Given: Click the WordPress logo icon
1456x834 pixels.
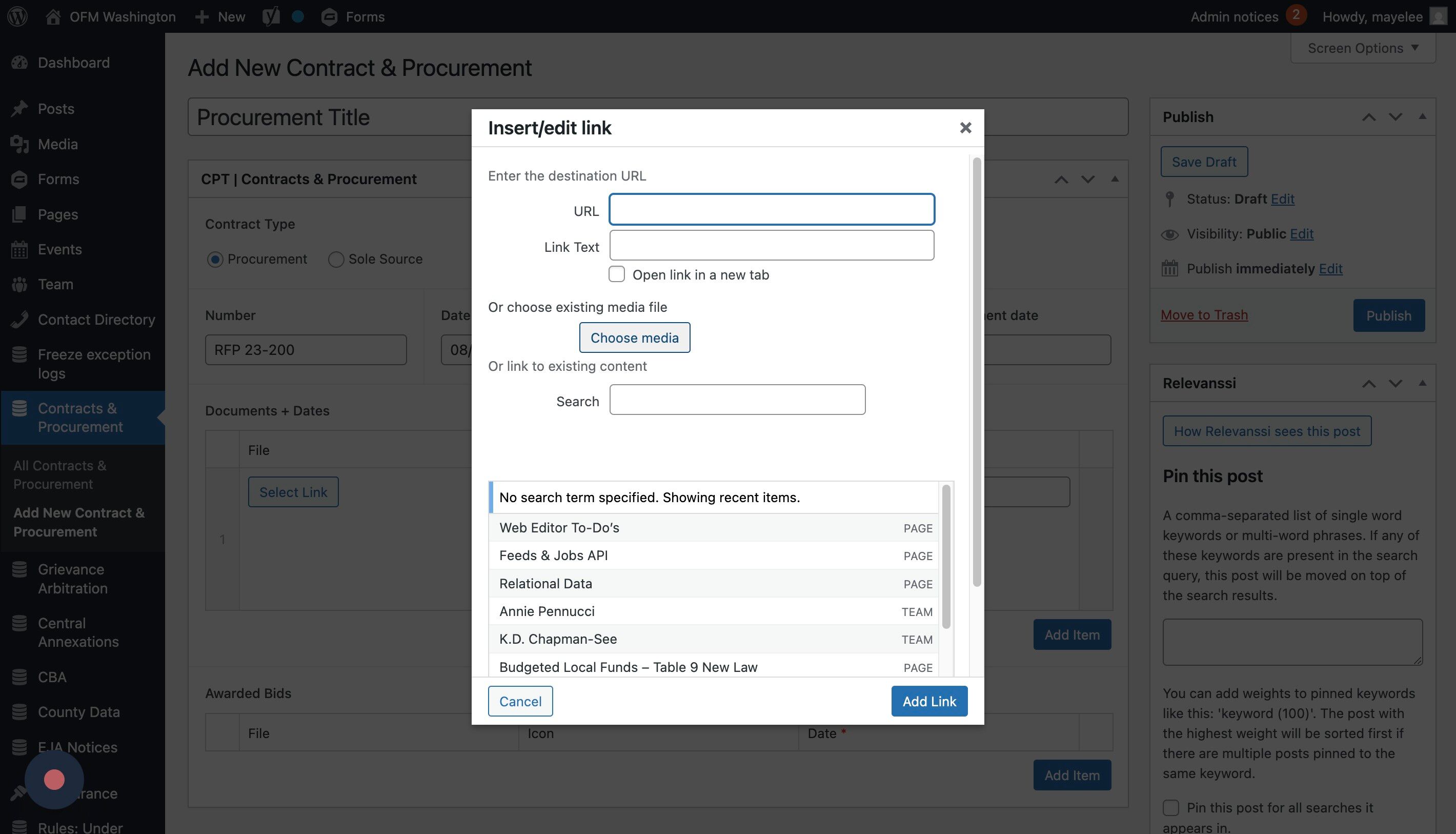Looking at the screenshot, I should pyautogui.click(x=18, y=16).
